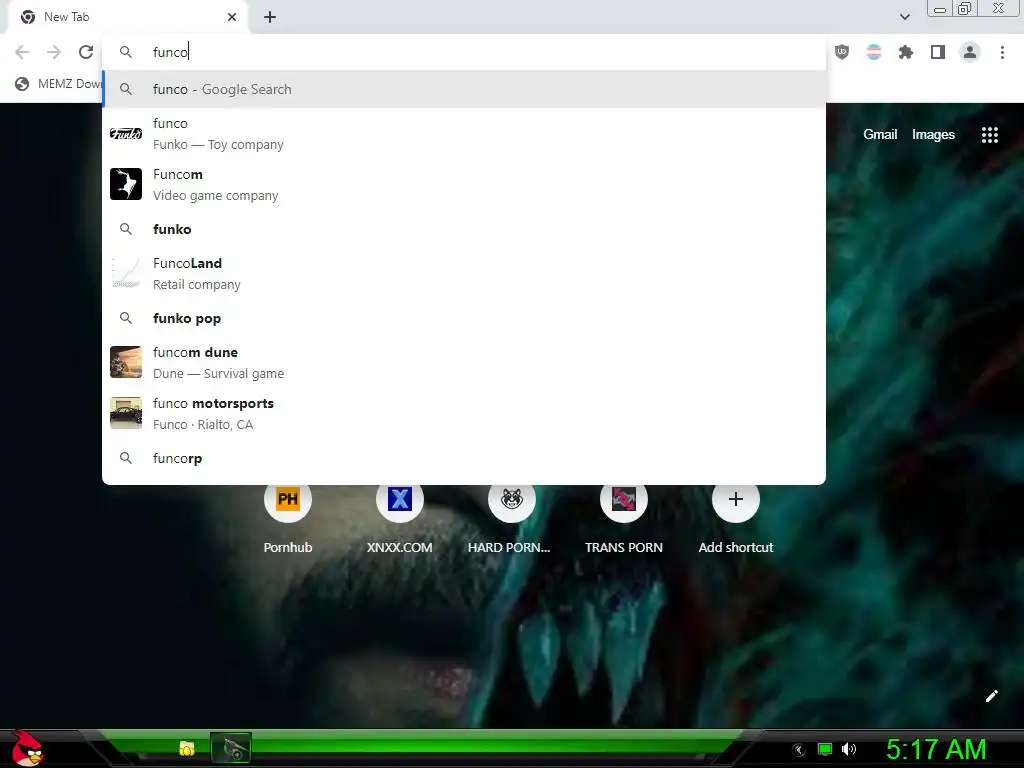Pick the 'funko' search suggestion
This screenshot has height=768, width=1024.
464,229
